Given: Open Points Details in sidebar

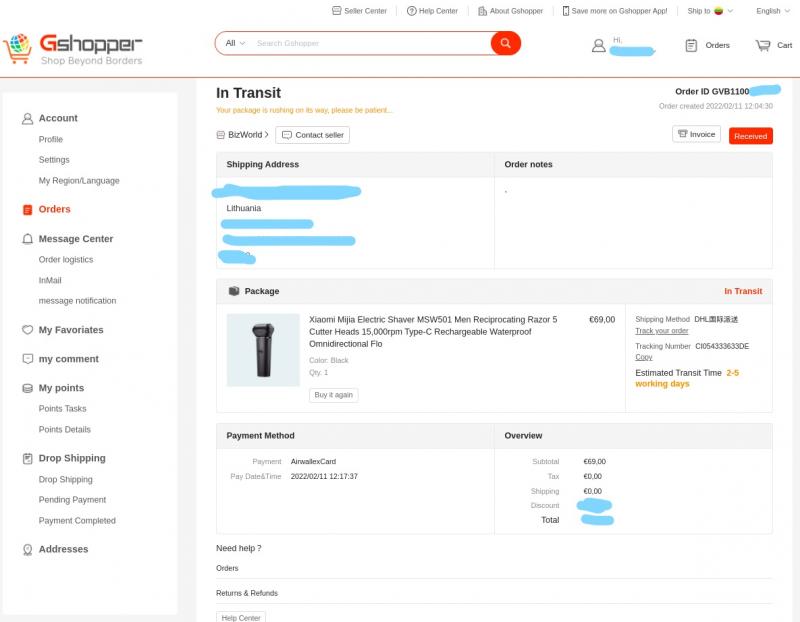Looking at the screenshot, I should coord(65,430).
